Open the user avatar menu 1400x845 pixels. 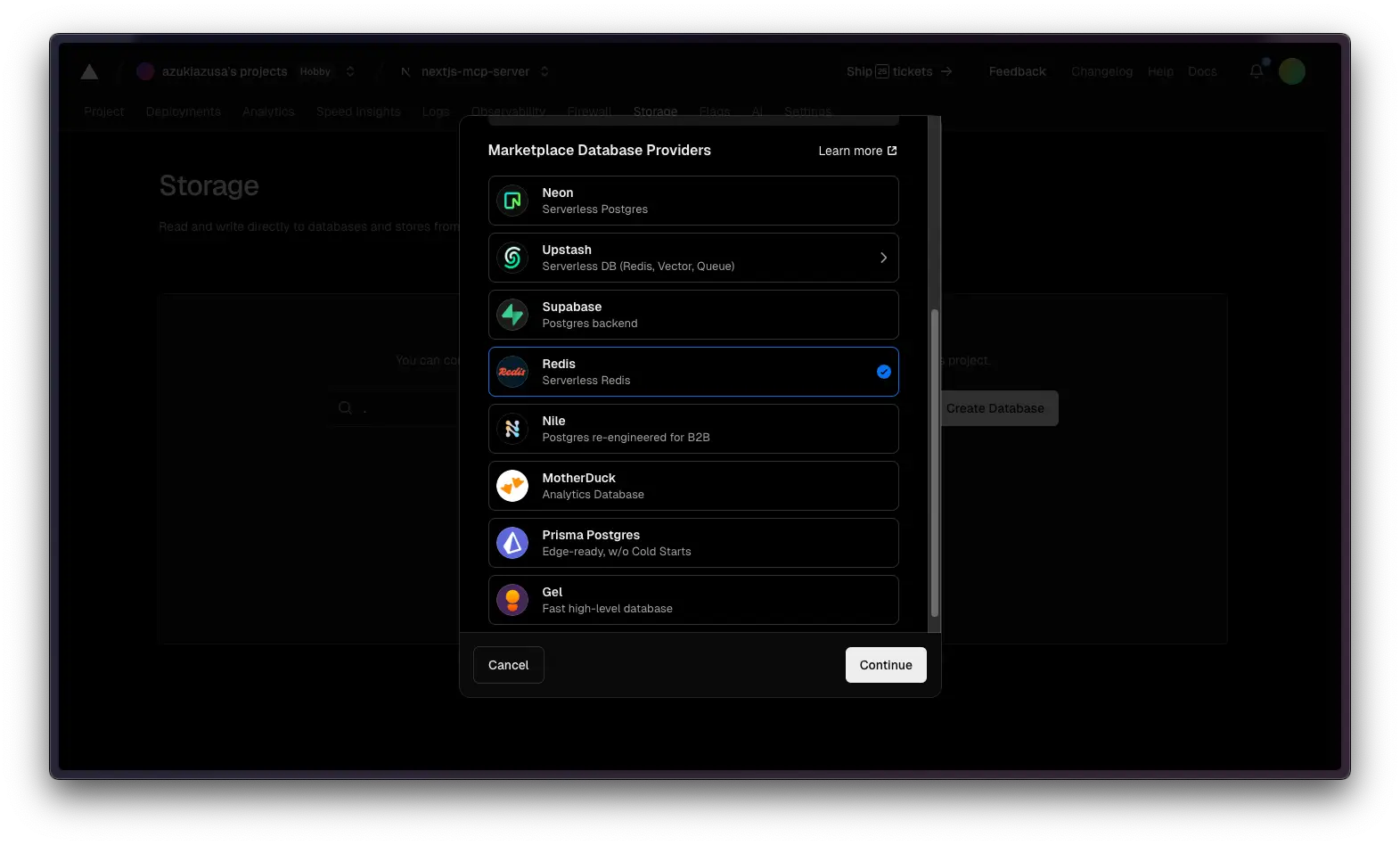coord(1291,71)
